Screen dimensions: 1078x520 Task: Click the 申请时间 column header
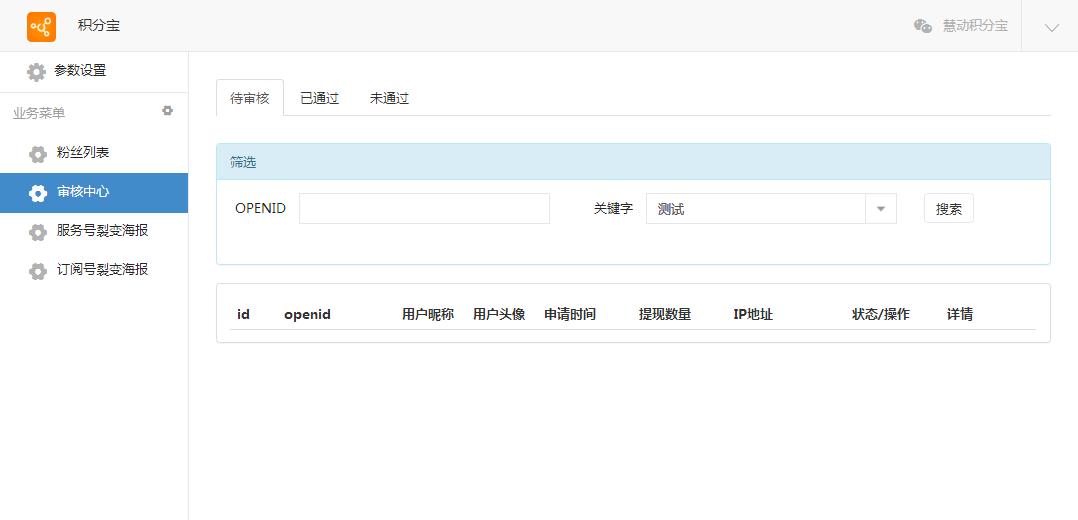click(x=570, y=314)
